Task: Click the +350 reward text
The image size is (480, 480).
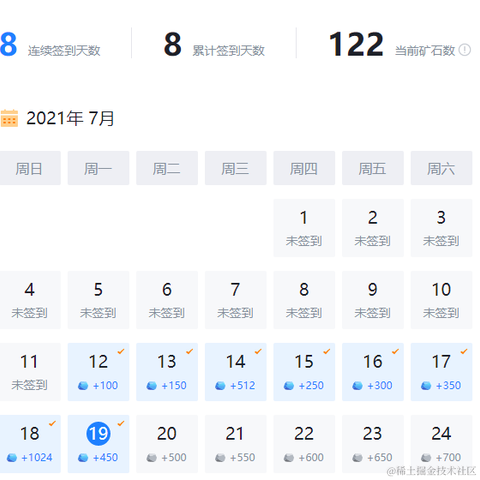Action: (x=449, y=386)
